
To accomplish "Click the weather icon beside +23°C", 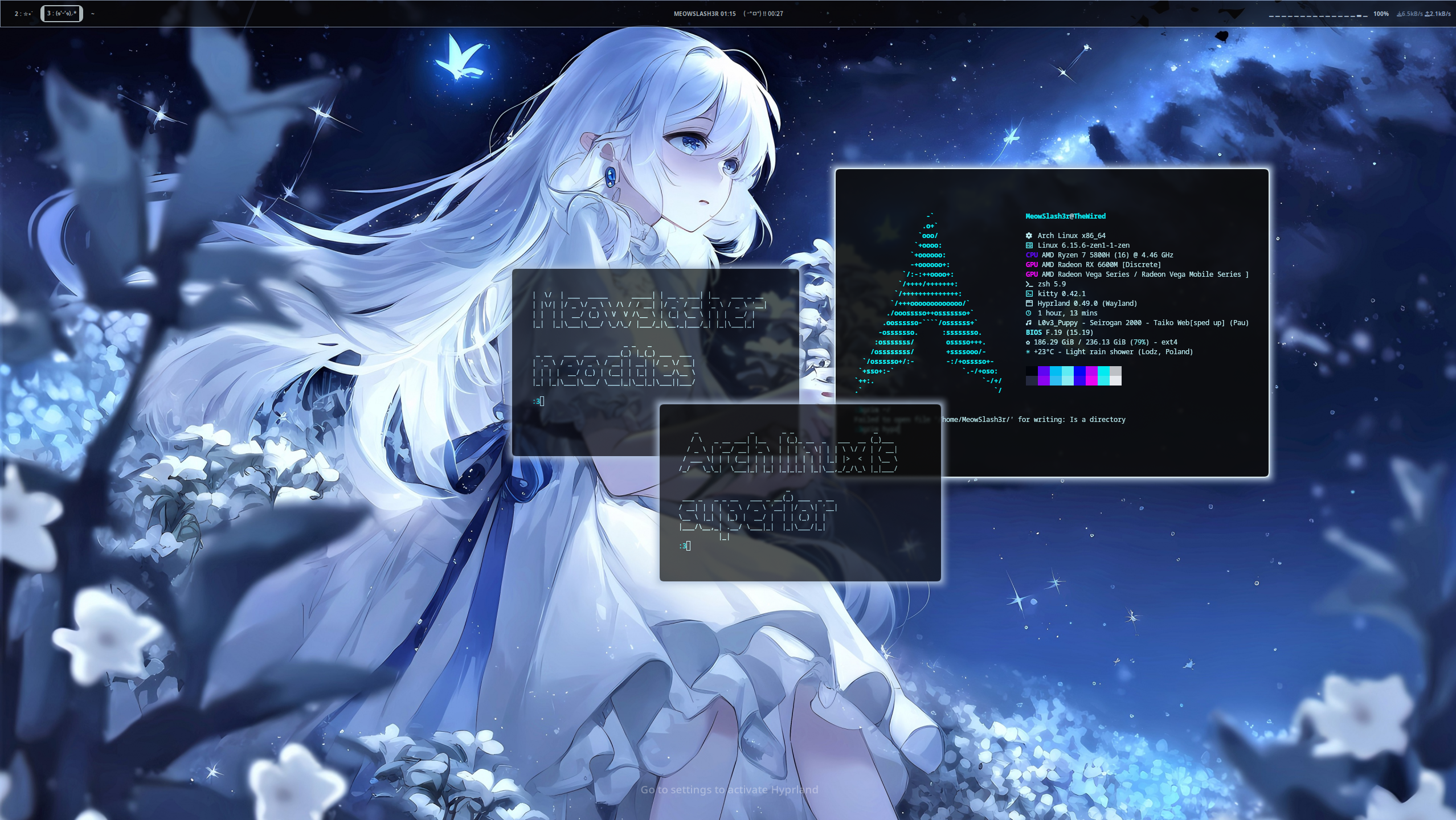I will (1028, 352).
